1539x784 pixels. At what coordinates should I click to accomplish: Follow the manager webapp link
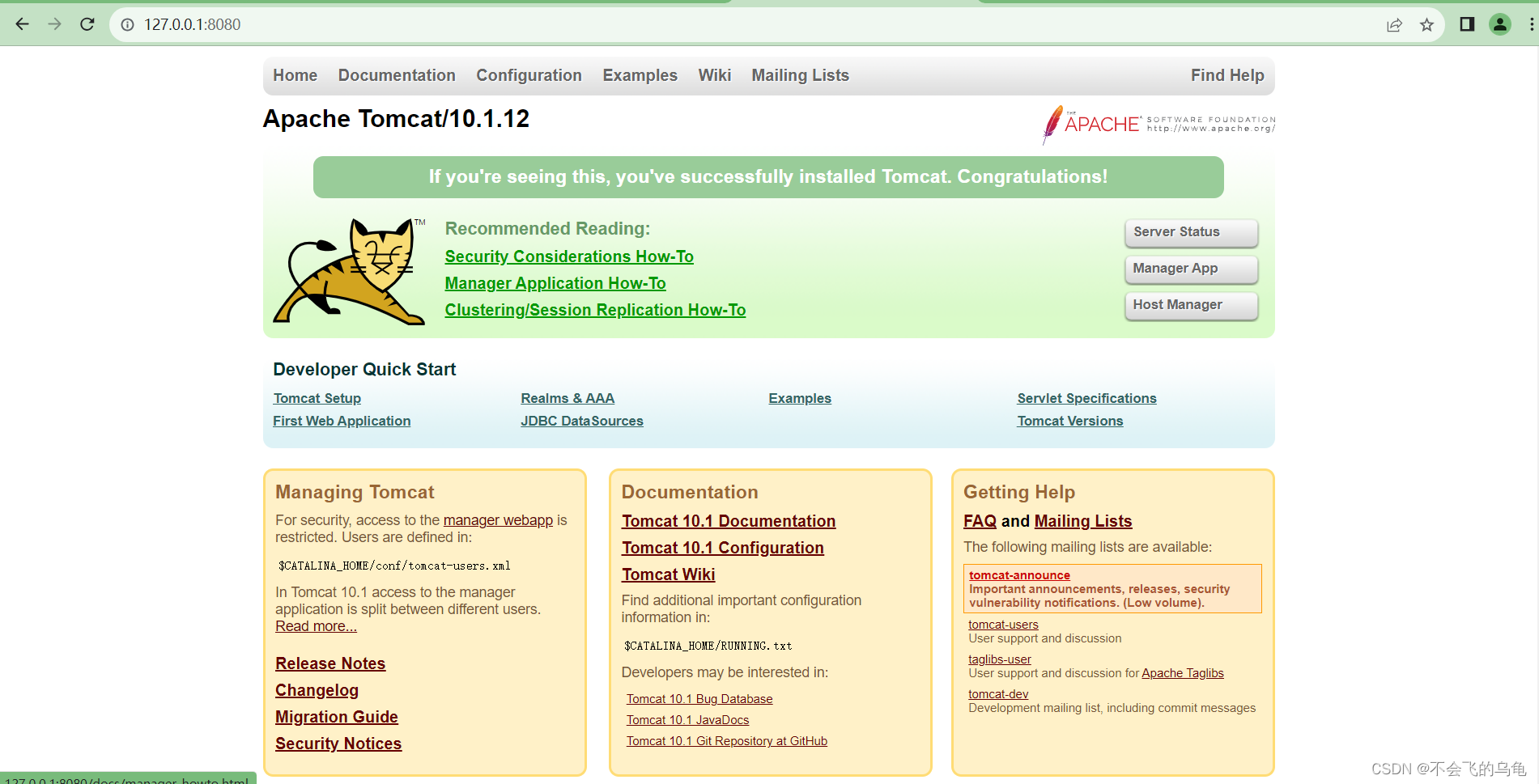pyautogui.click(x=498, y=520)
